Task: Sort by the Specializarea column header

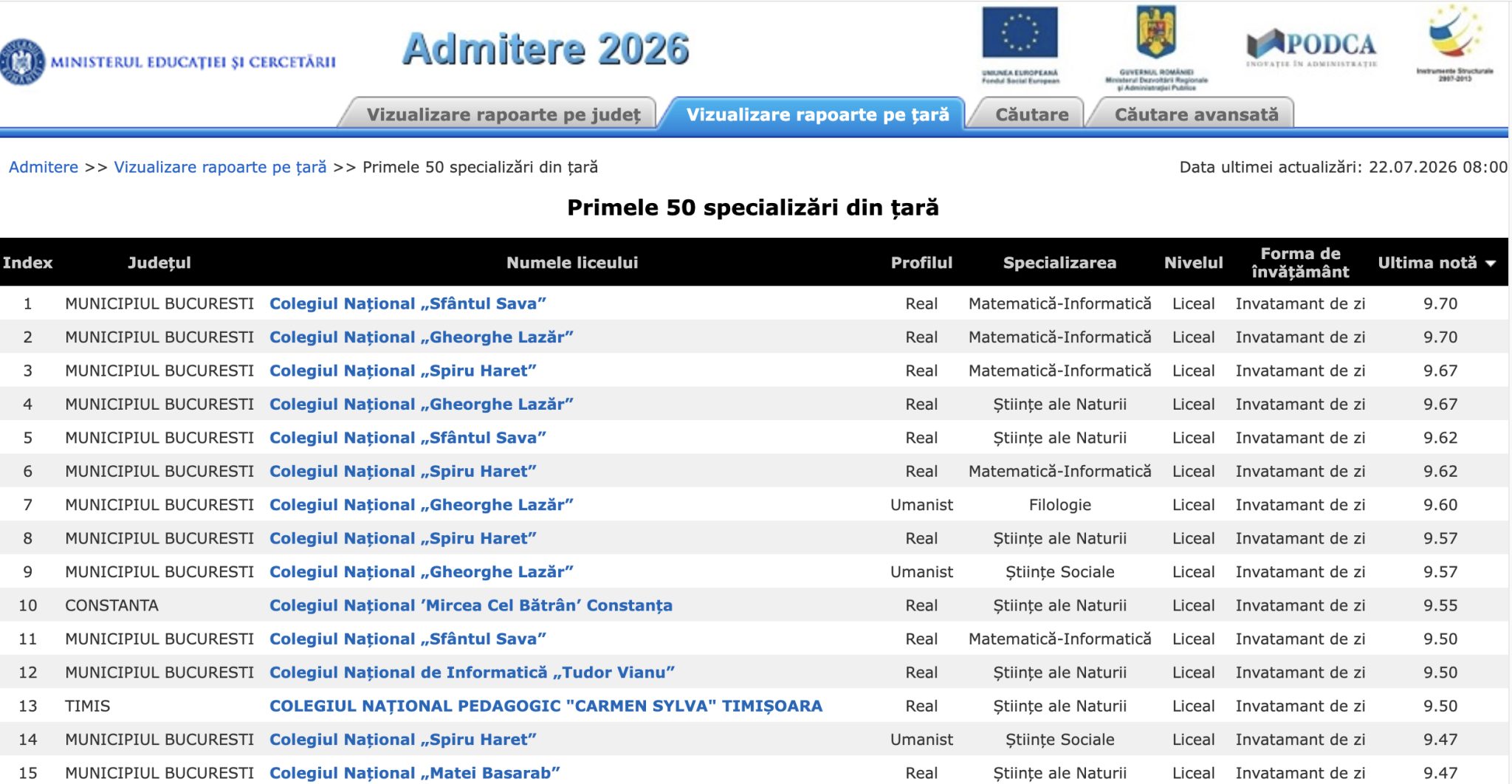Action: click(x=1059, y=263)
